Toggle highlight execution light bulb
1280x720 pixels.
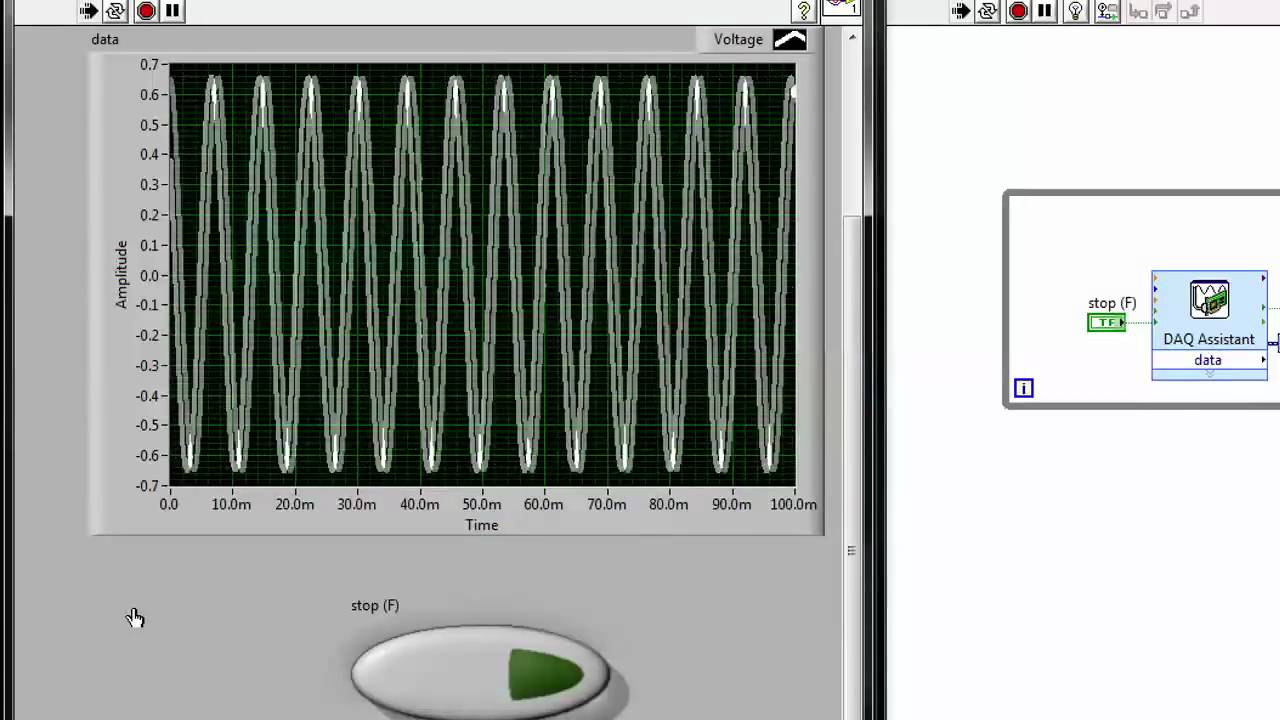tap(1076, 11)
